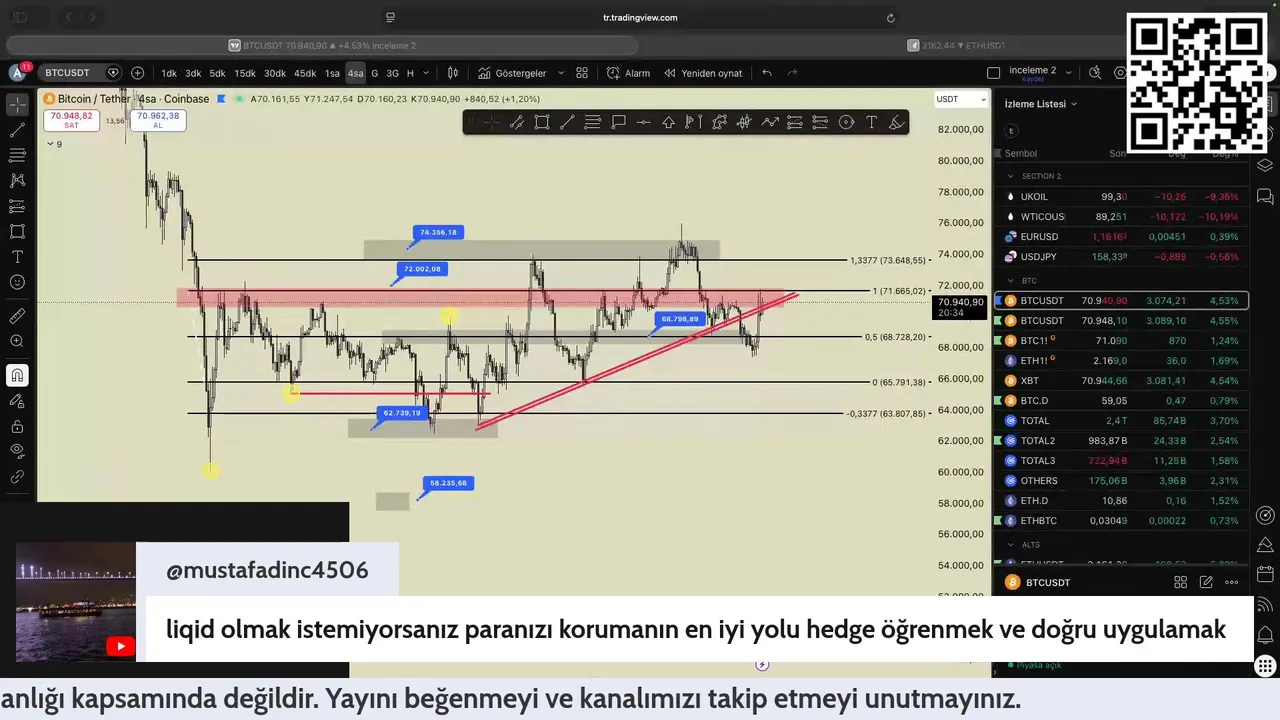
Task: Pick rectangle tool in floating drawing toolbar
Action: (x=541, y=122)
